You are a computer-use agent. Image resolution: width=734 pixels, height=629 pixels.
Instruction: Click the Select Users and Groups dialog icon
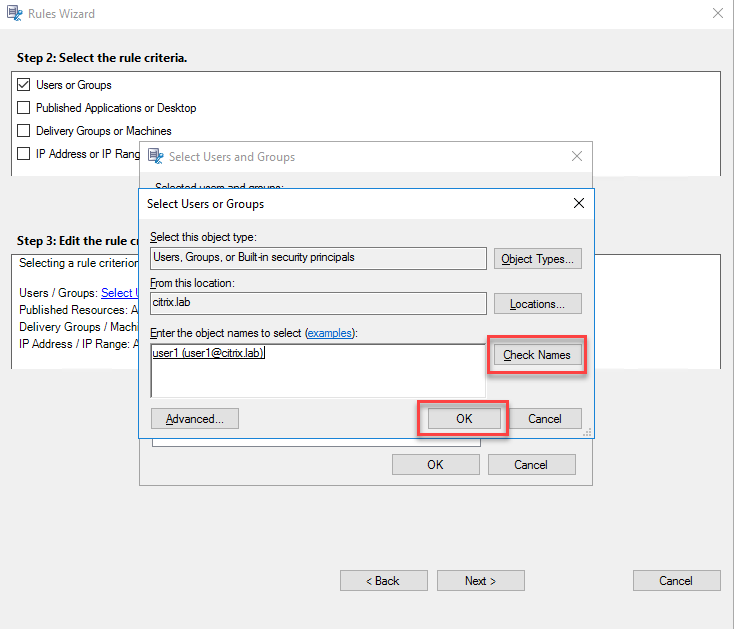[156, 156]
